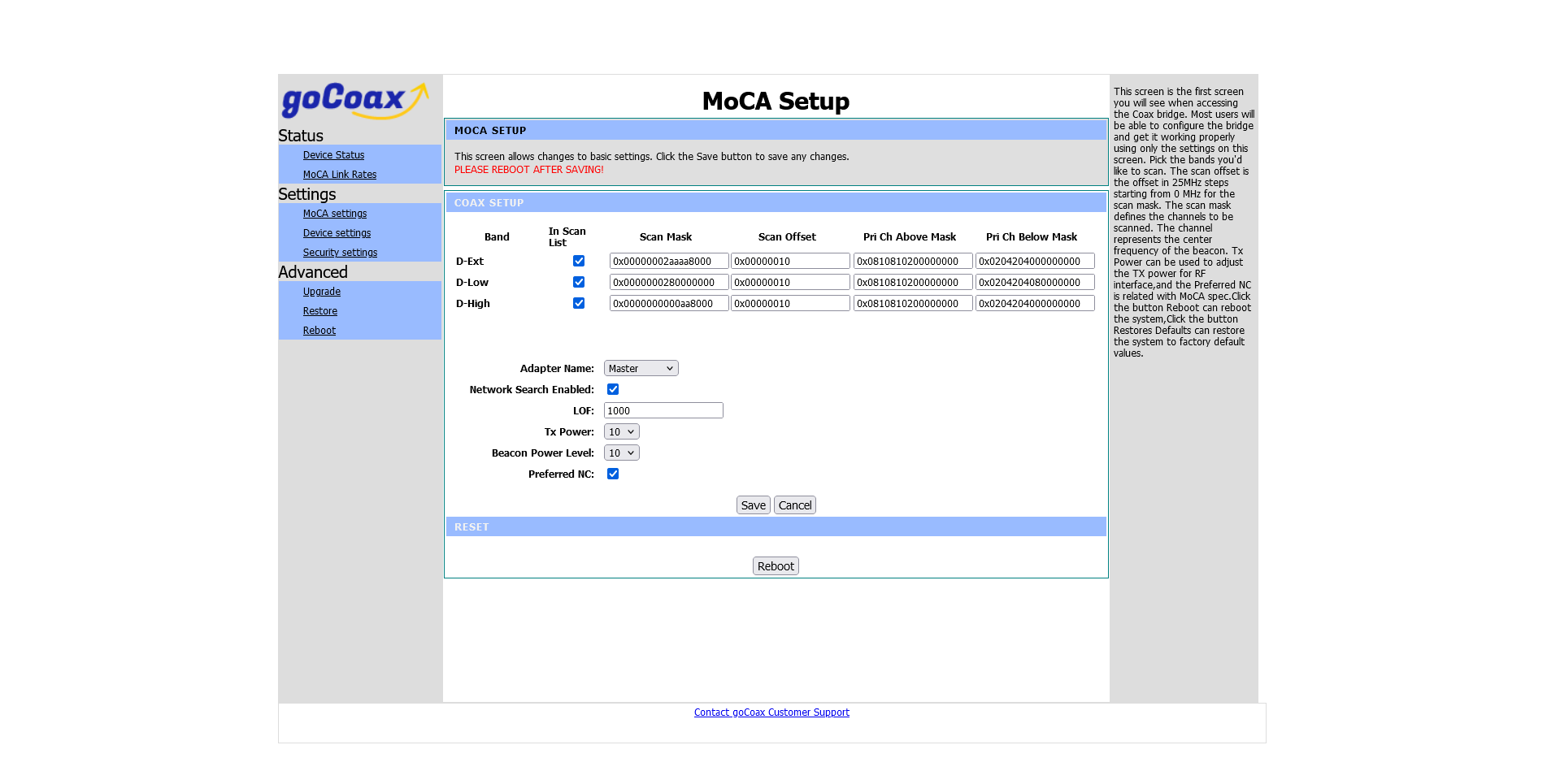Viewport: 1547px width, 784px height.
Task: Open the MoCA Link Rates page
Action: tap(340, 175)
